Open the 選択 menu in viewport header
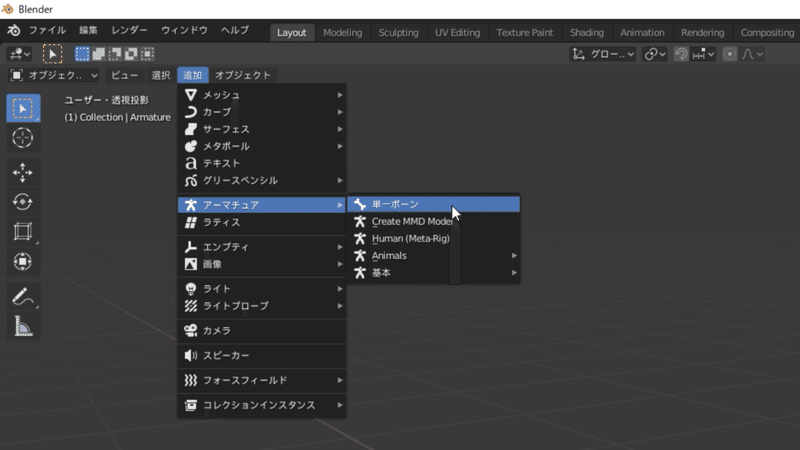The width and height of the screenshot is (800, 450). click(x=161, y=76)
